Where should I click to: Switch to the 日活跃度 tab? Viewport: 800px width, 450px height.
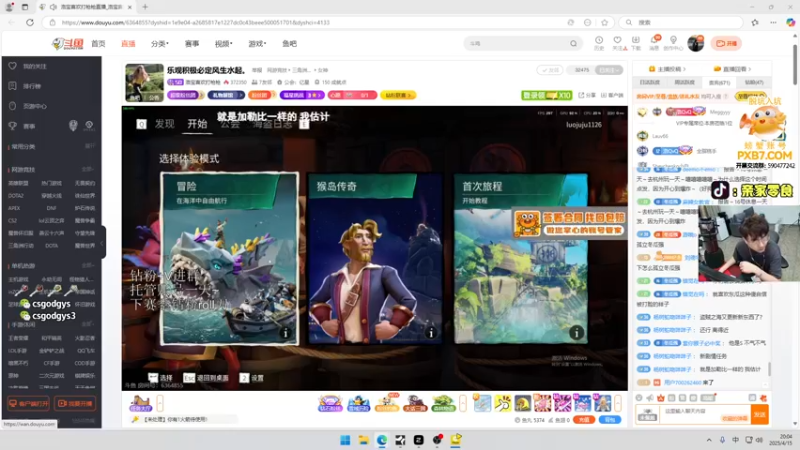point(649,82)
